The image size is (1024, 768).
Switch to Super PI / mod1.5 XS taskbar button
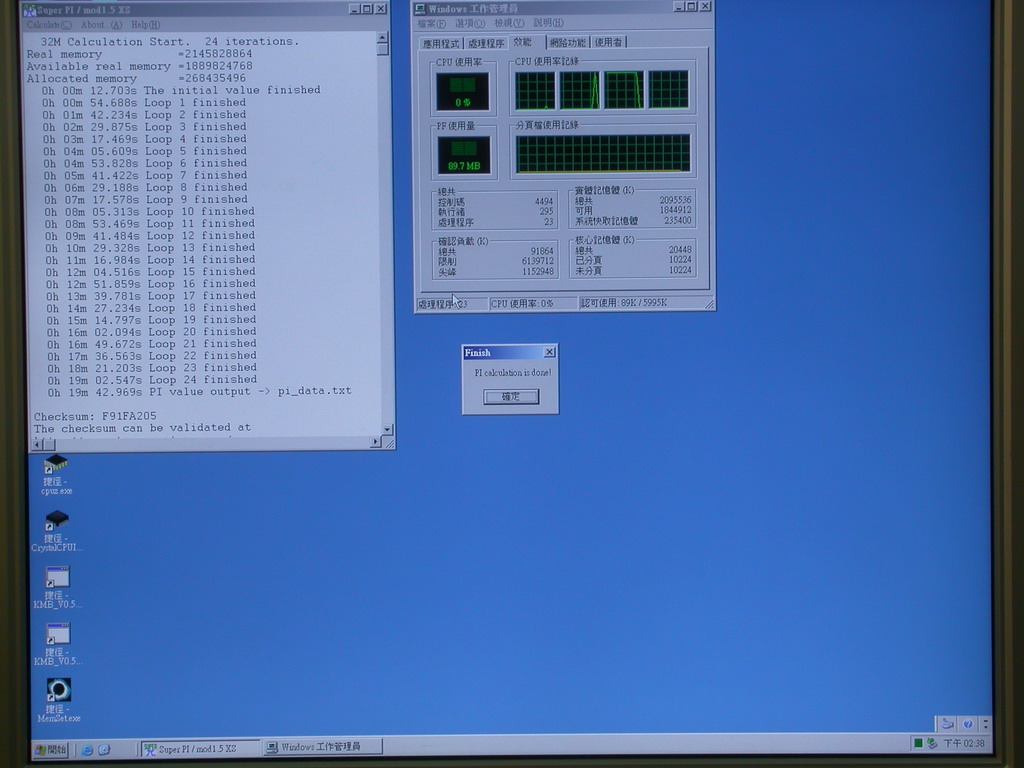pos(200,748)
